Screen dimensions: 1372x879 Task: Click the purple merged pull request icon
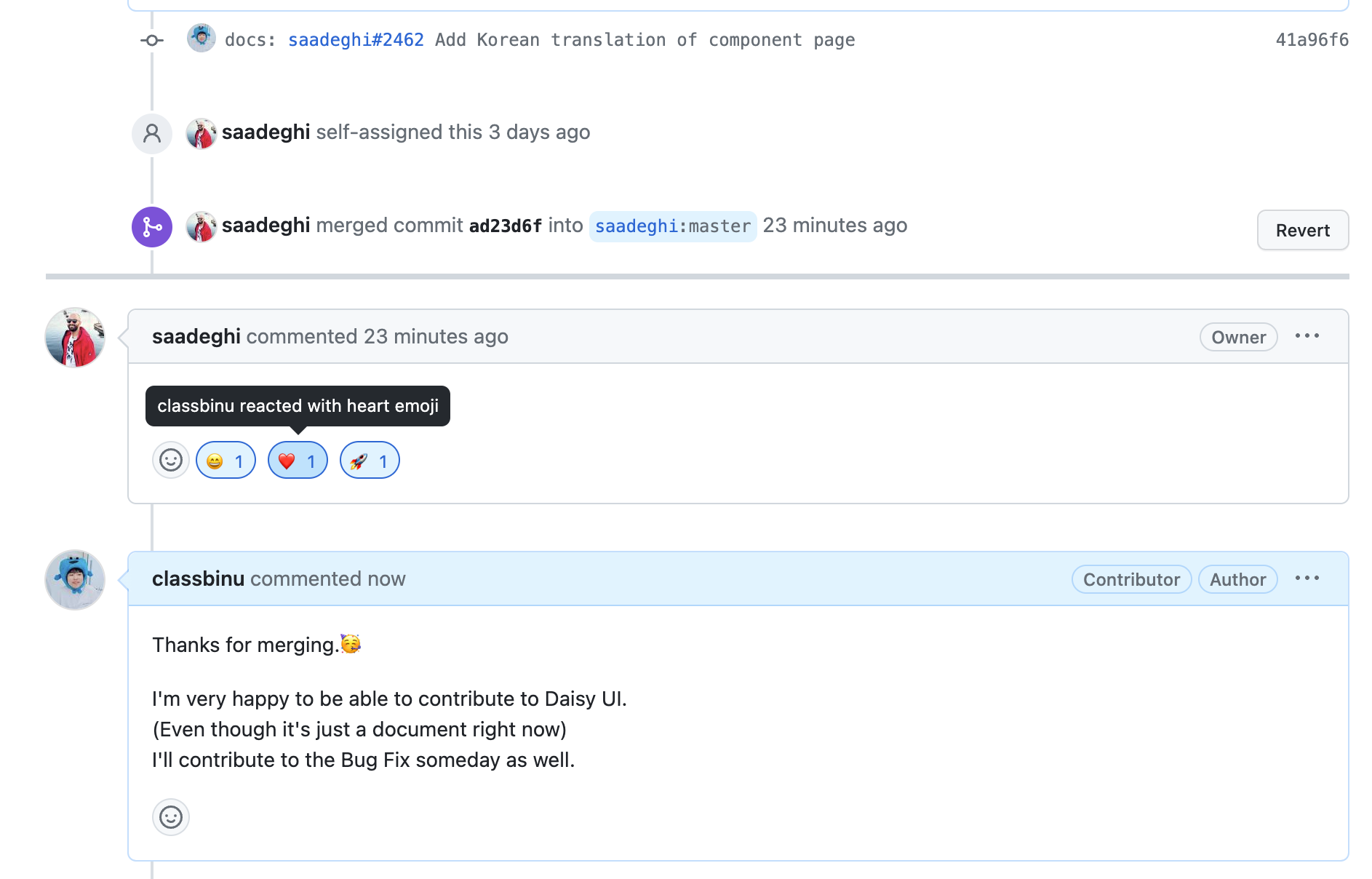151,226
